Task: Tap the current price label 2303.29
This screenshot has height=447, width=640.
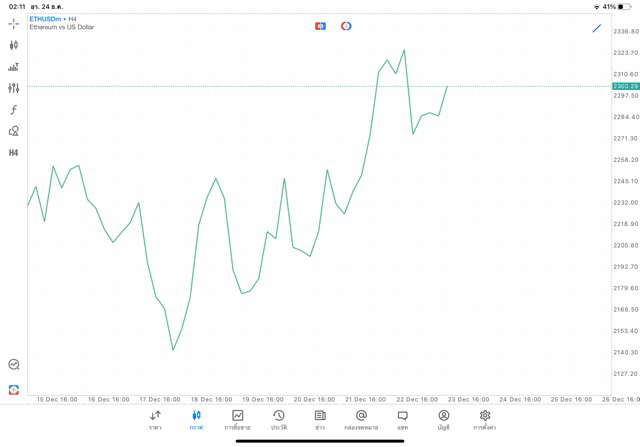Action: [625, 87]
